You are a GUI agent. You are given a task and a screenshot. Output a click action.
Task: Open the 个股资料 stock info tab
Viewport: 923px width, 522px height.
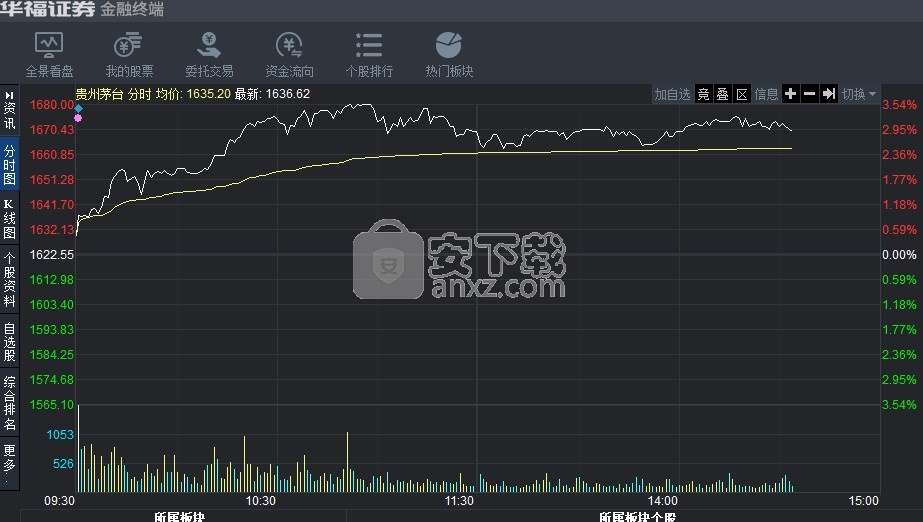pyautogui.click(x=9, y=280)
